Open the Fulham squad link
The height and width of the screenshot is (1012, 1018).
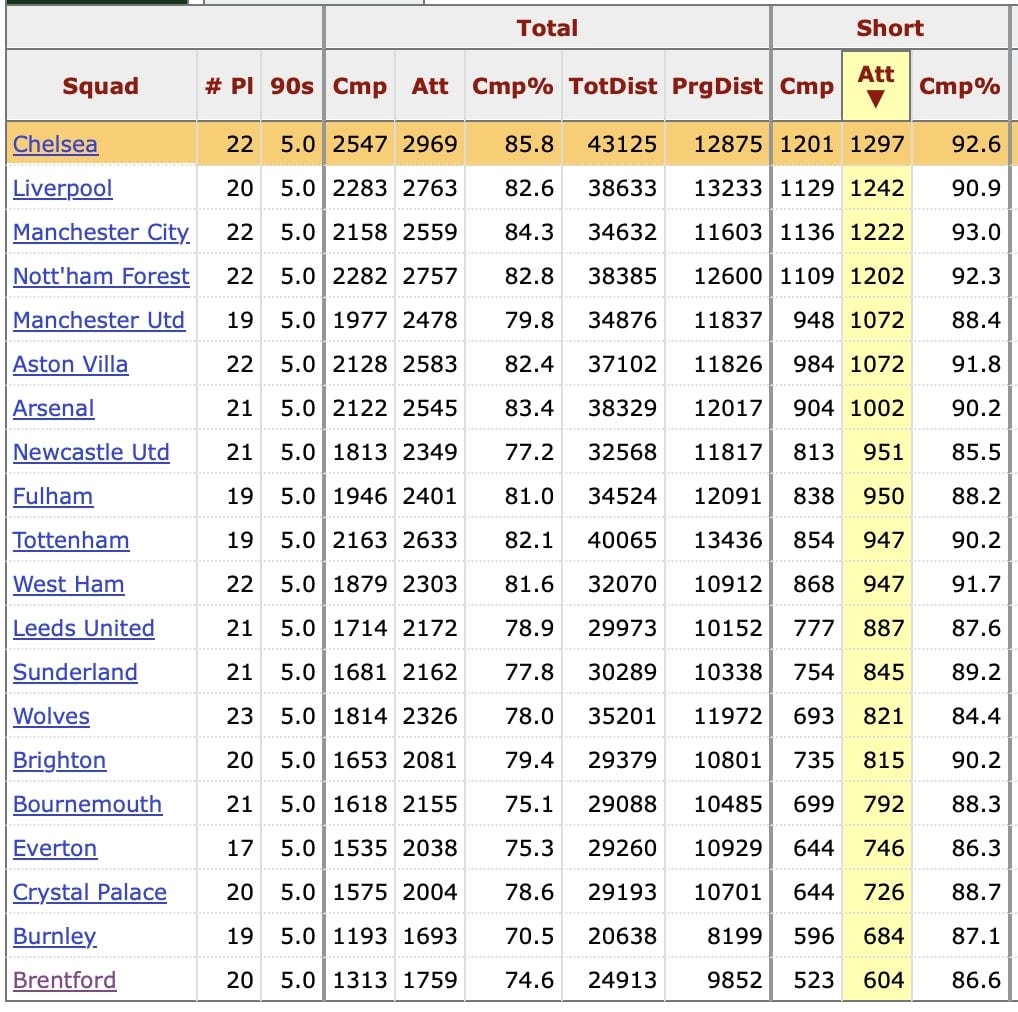(53, 497)
